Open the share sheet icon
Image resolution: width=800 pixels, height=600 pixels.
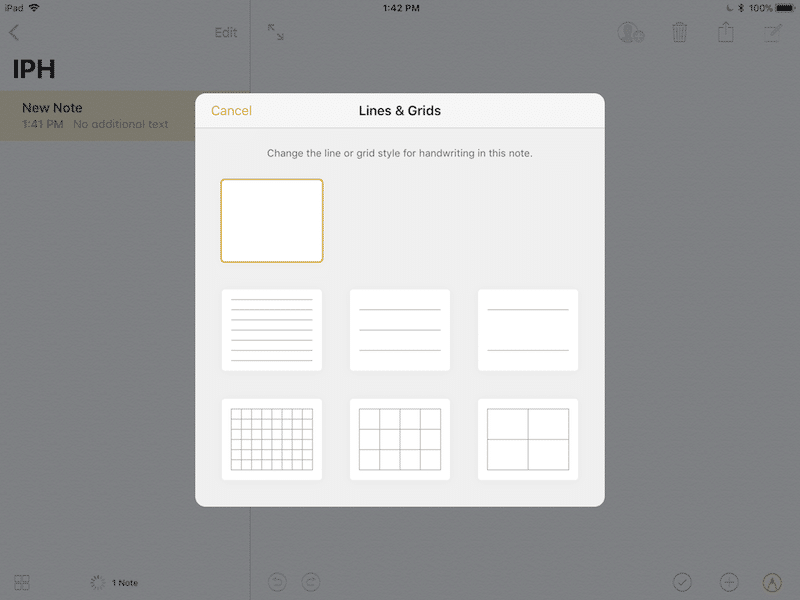(x=726, y=32)
